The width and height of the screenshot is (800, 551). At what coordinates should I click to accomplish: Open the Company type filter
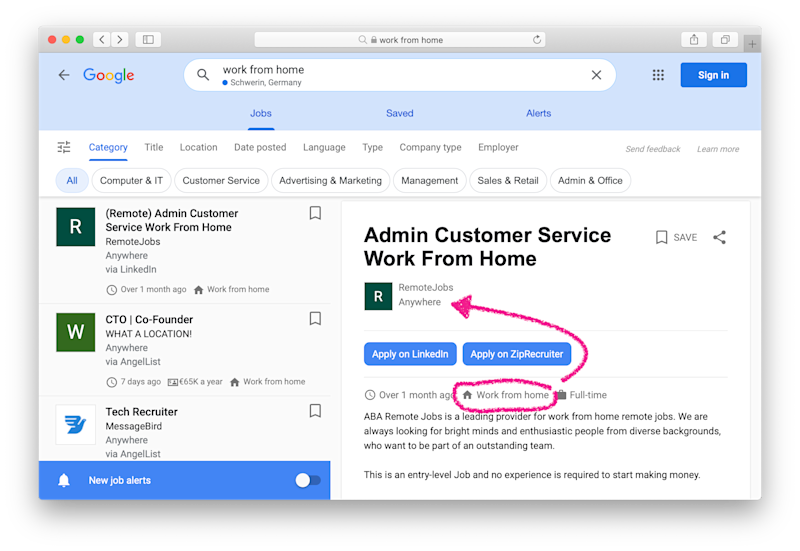click(430, 147)
